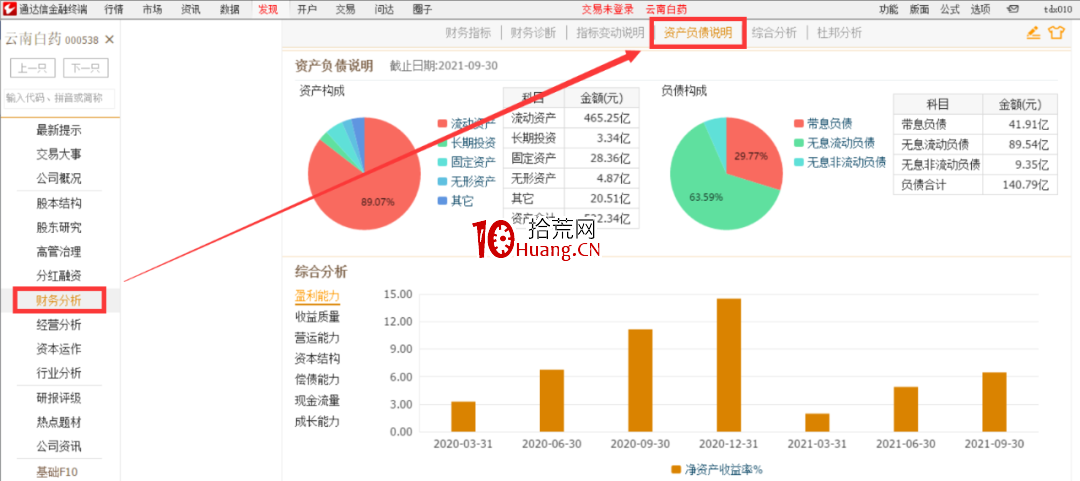Viewport: 1080px width, 481px height.
Task: Select 资本运作 in the sidebar
Action: [x=59, y=349]
